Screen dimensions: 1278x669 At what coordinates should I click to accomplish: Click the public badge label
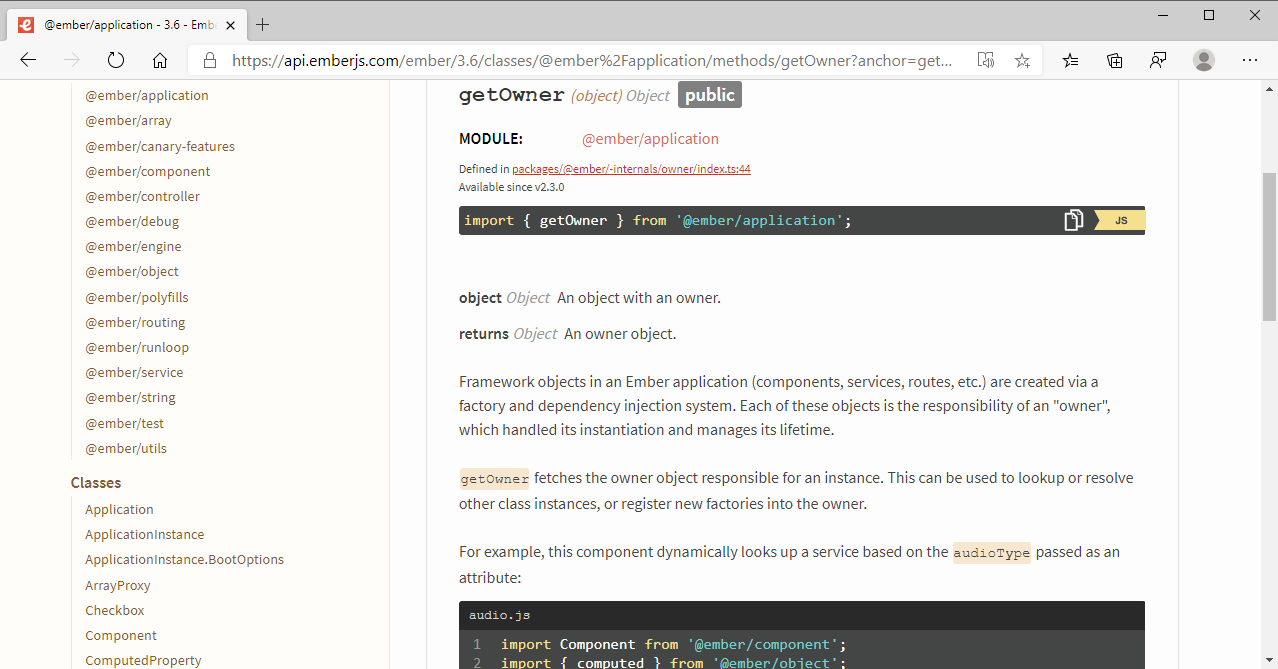pyautogui.click(x=710, y=95)
